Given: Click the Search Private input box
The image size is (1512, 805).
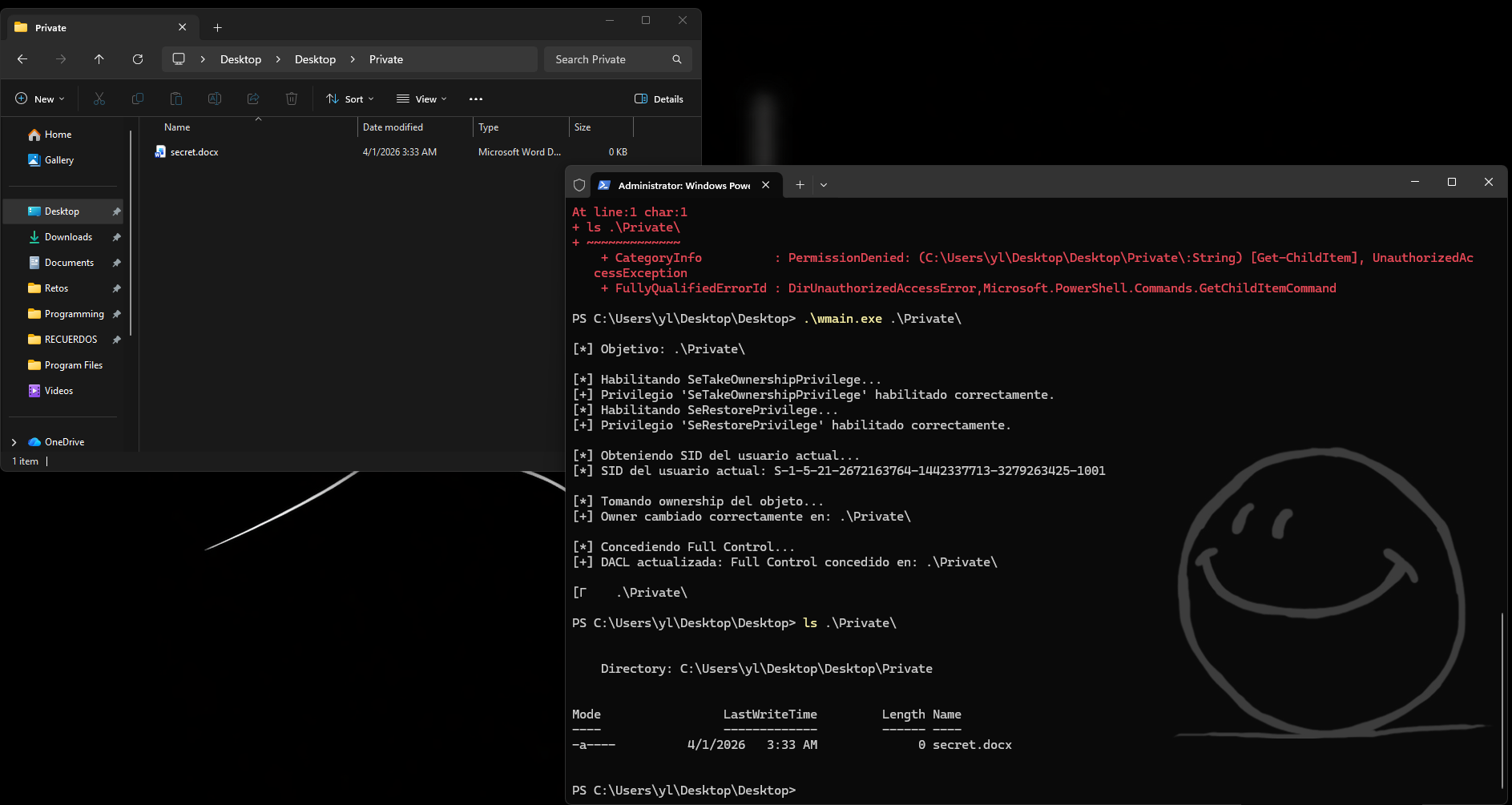Looking at the screenshot, I should pyautogui.click(x=609, y=59).
